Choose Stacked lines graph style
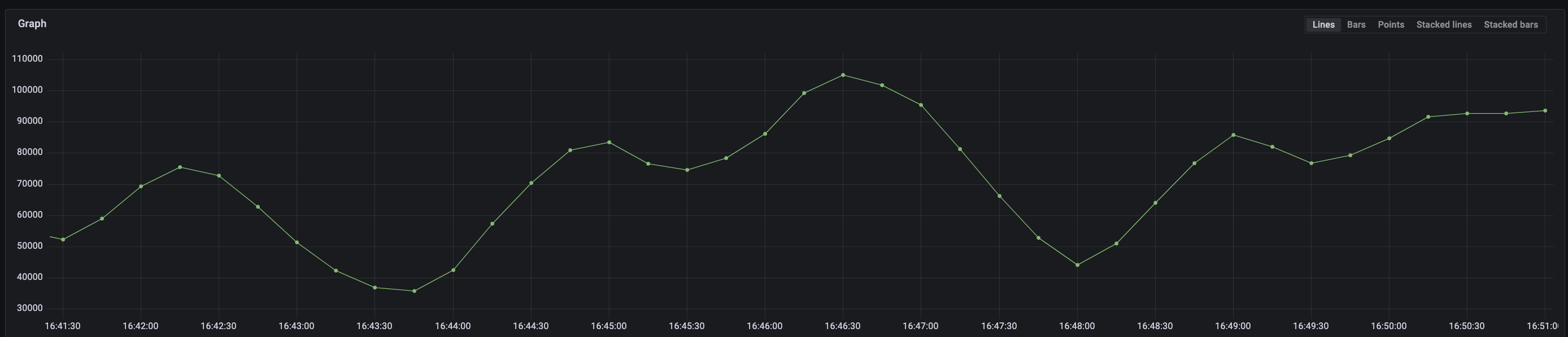This screenshot has width=1568, height=337. [1444, 25]
